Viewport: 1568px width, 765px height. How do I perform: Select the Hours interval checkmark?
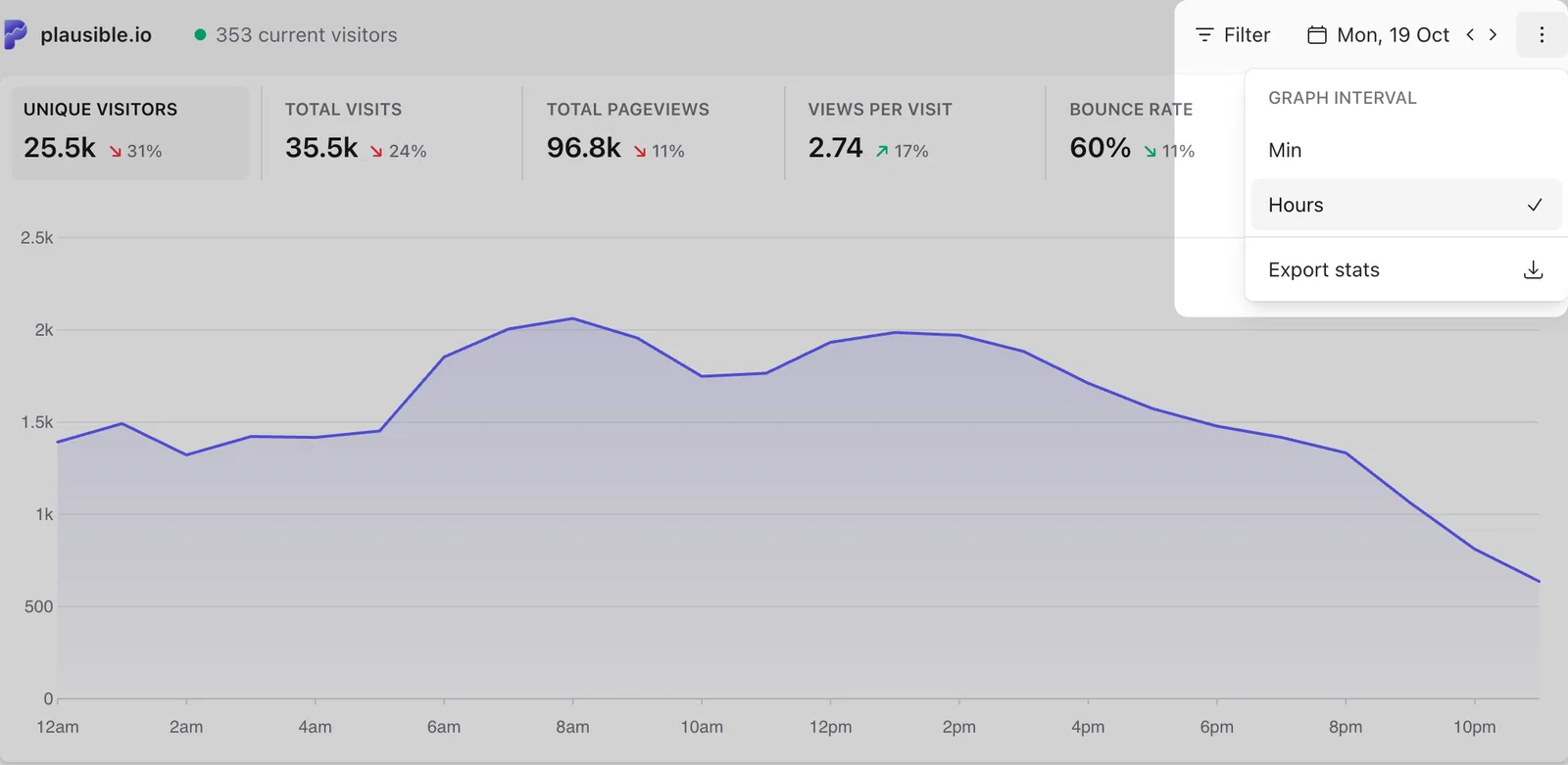[x=1535, y=205]
